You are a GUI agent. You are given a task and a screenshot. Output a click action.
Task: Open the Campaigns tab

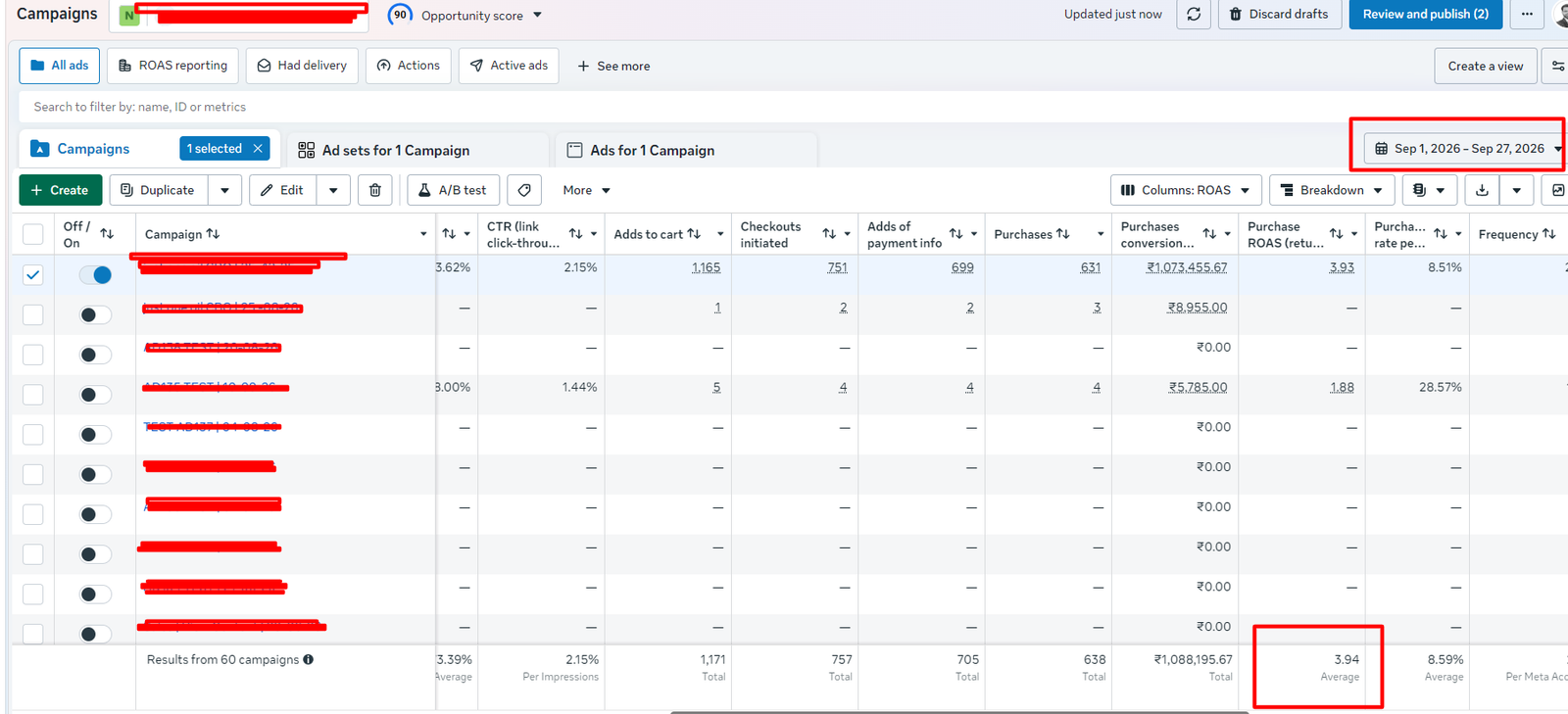[x=93, y=149]
